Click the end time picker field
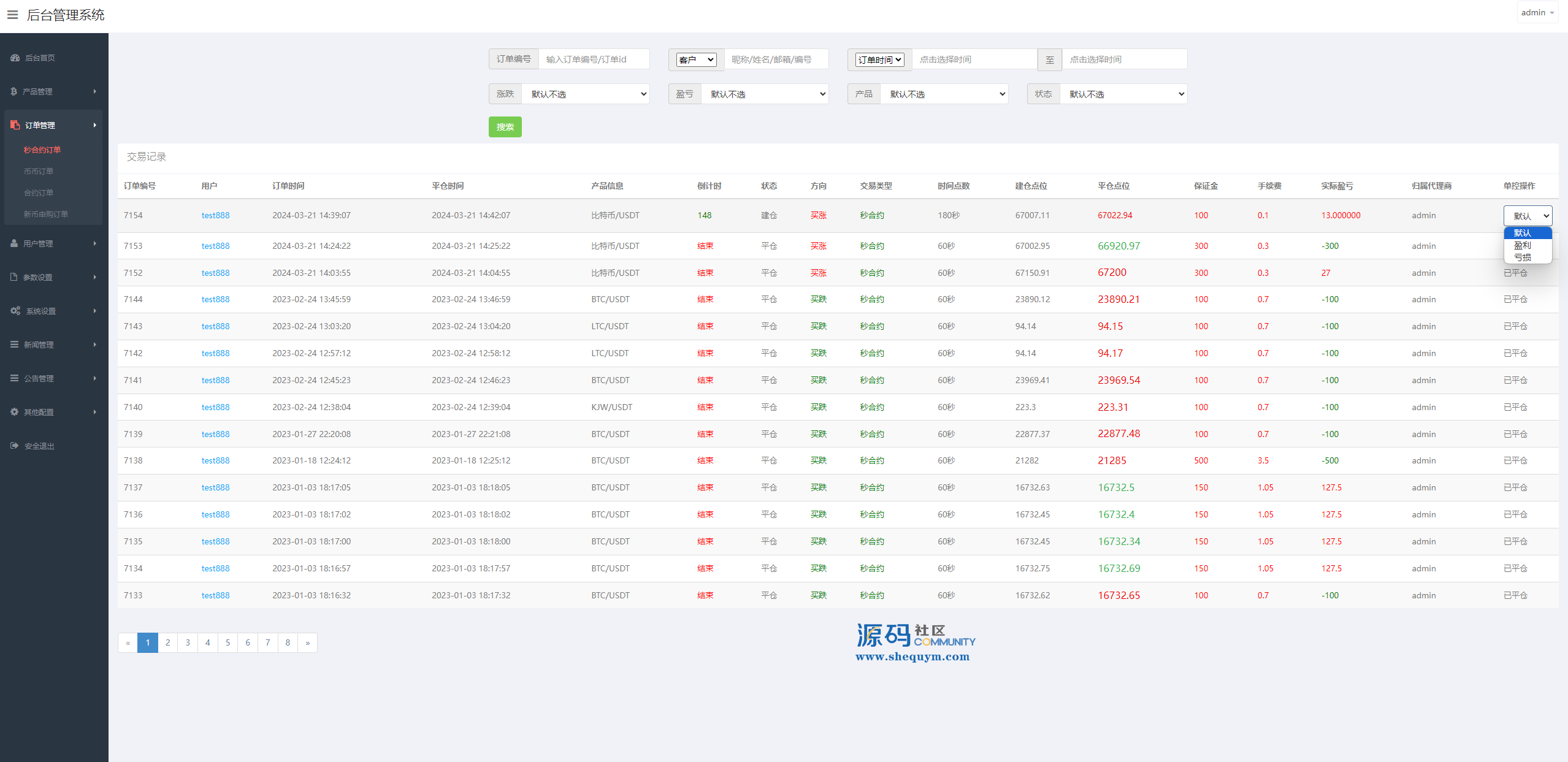The height and width of the screenshot is (762, 1568). point(1125,59)
